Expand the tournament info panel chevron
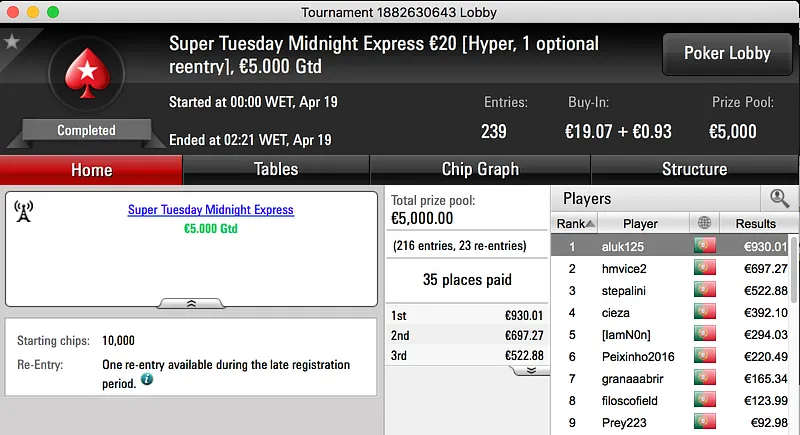 tap(191, 303)
